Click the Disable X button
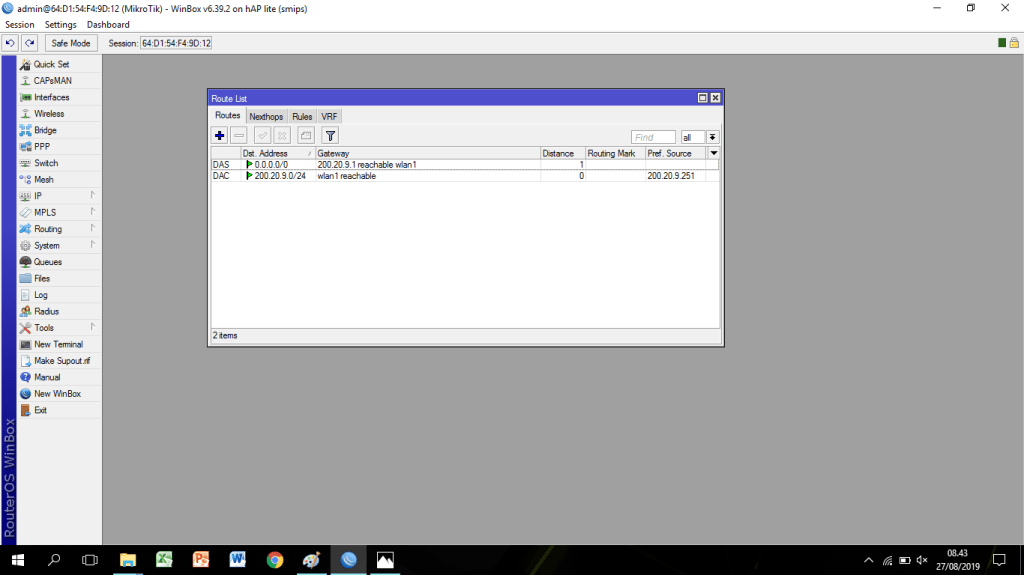The width and height of the screenshot is (1024, 575). (x=283, y=135)
